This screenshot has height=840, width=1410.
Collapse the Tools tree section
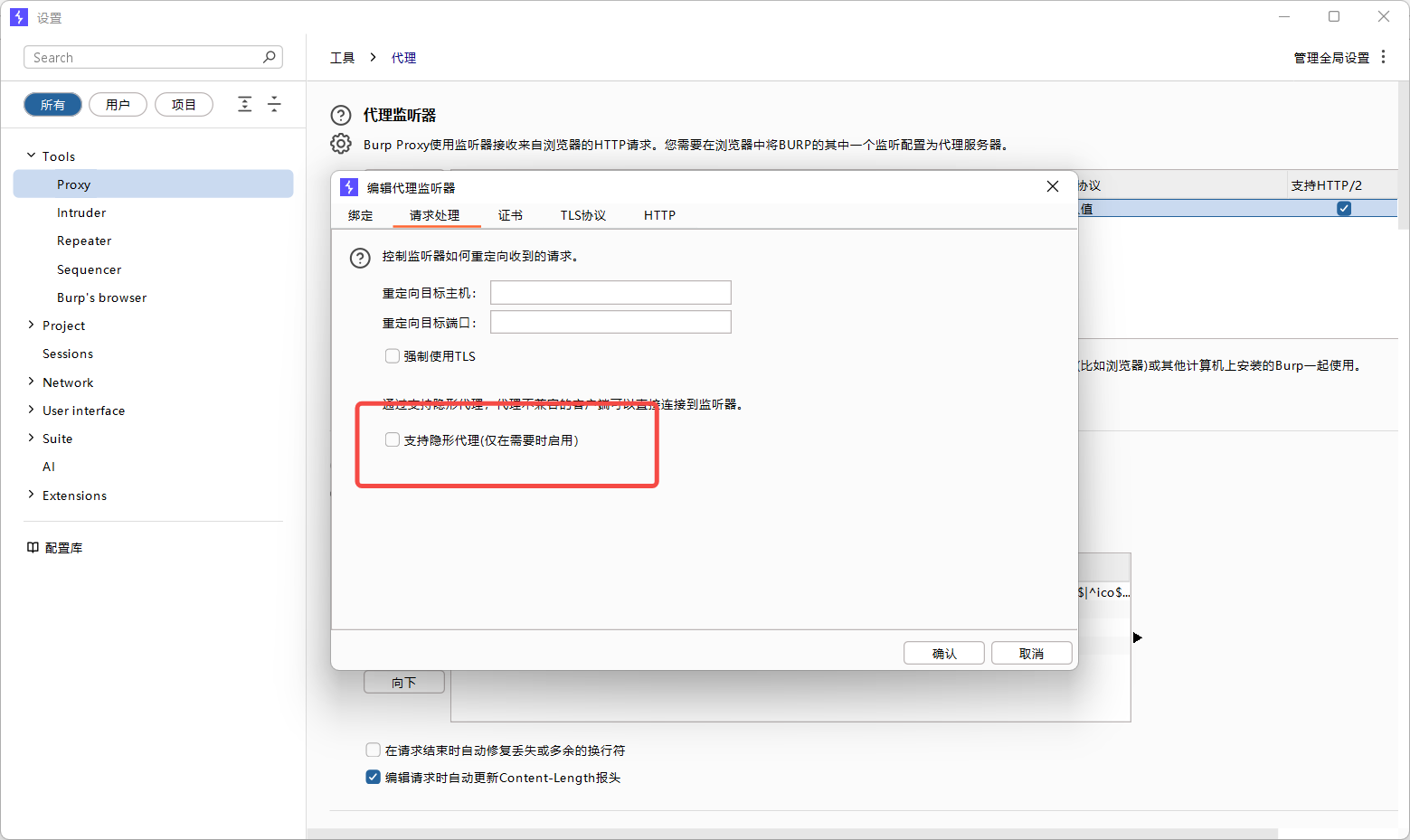click(32, 156)
